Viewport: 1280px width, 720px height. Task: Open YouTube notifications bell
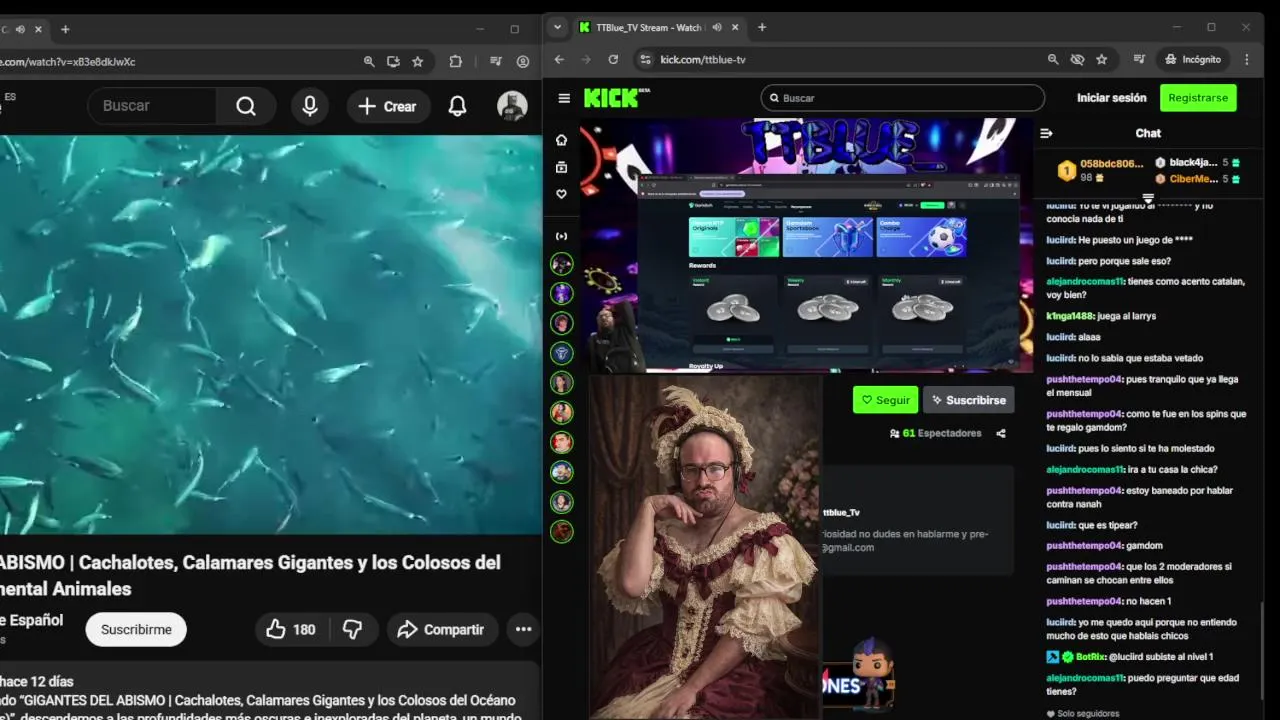pos(457,106)
